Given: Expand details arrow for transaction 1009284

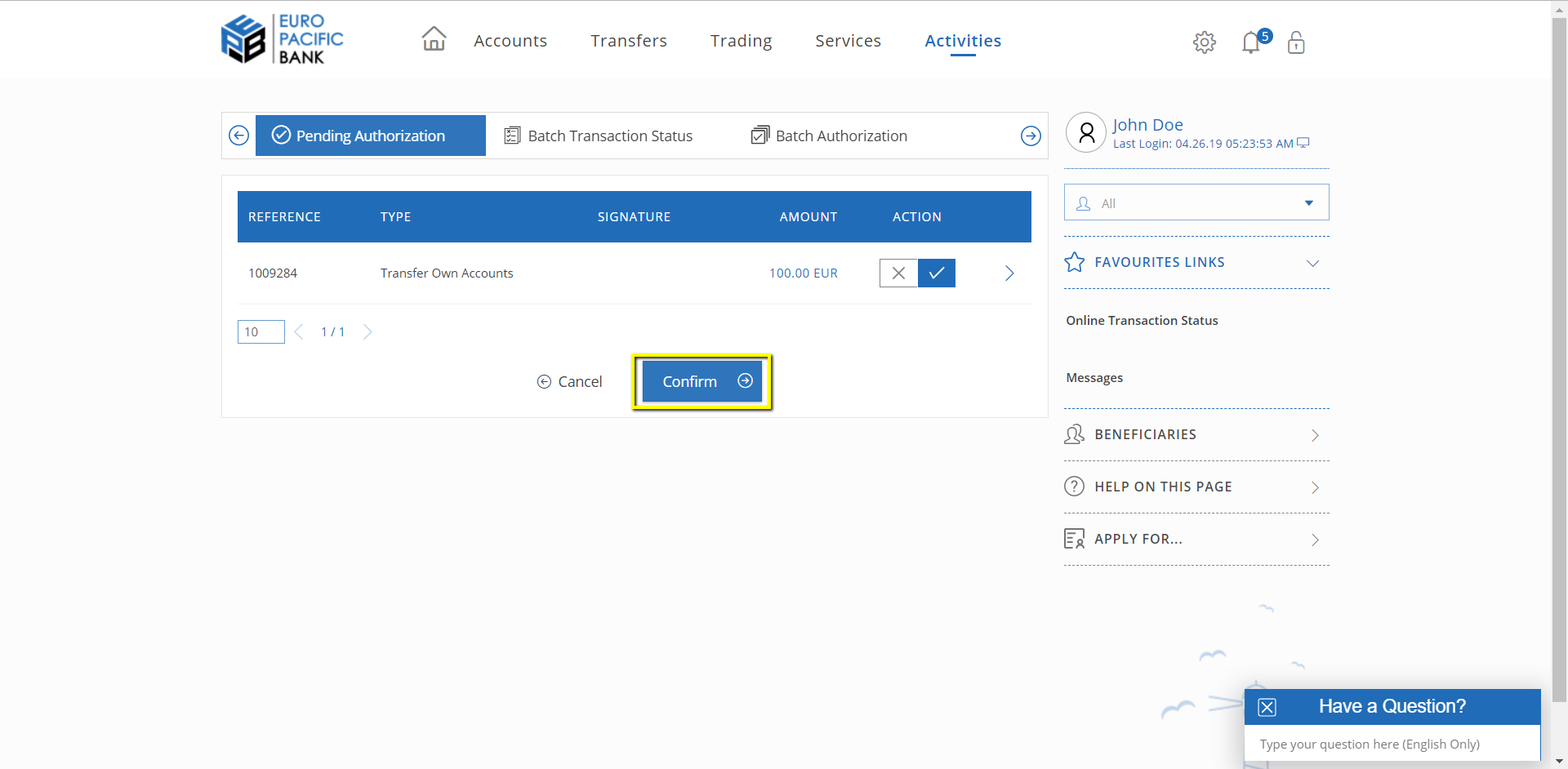Looking at the screenshot, I should (1009, 273).
